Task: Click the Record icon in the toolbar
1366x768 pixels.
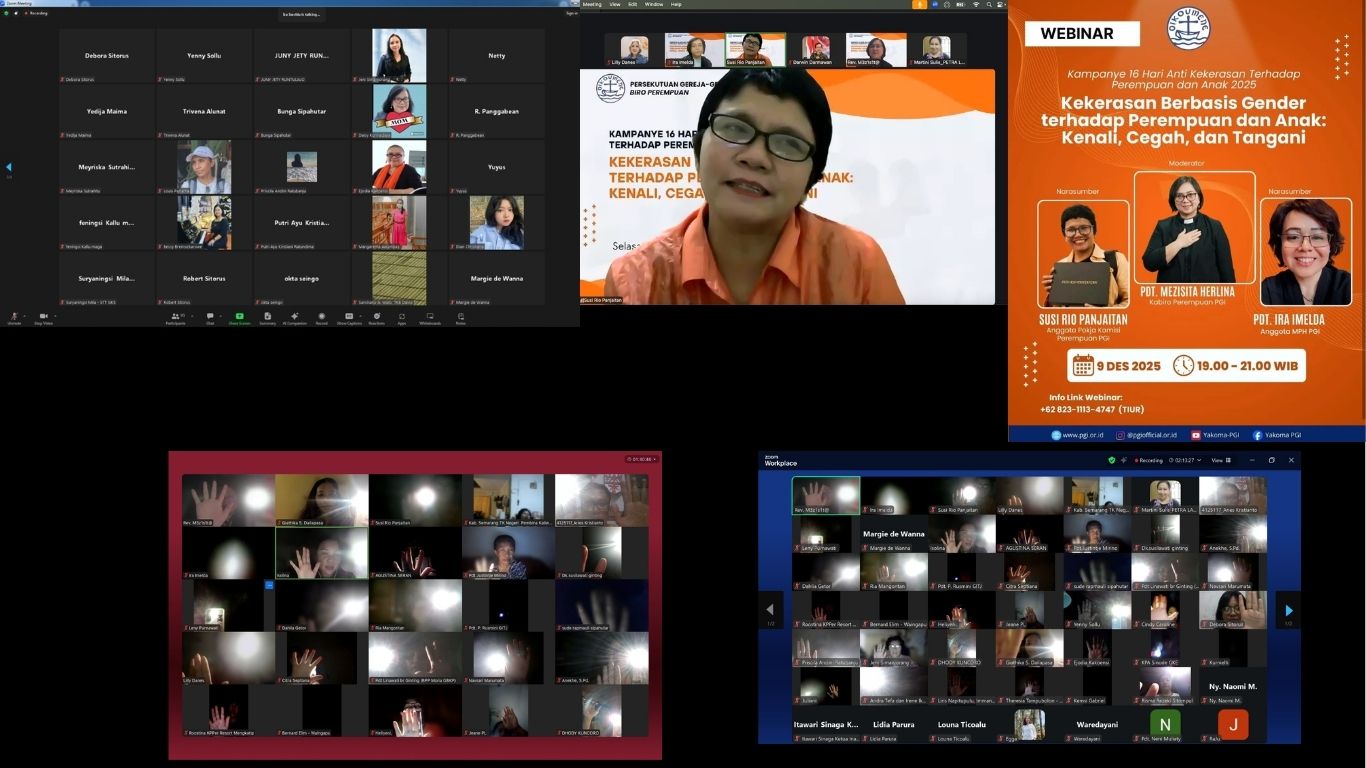Action: click(321, 317)
